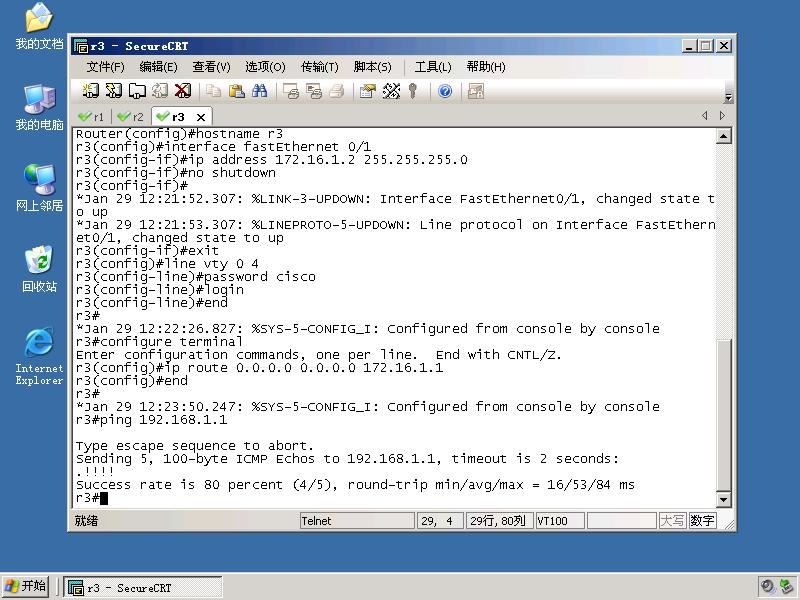Click the lock session toolbar icon
The image size is (800, 600).
[x=476, y=91]
